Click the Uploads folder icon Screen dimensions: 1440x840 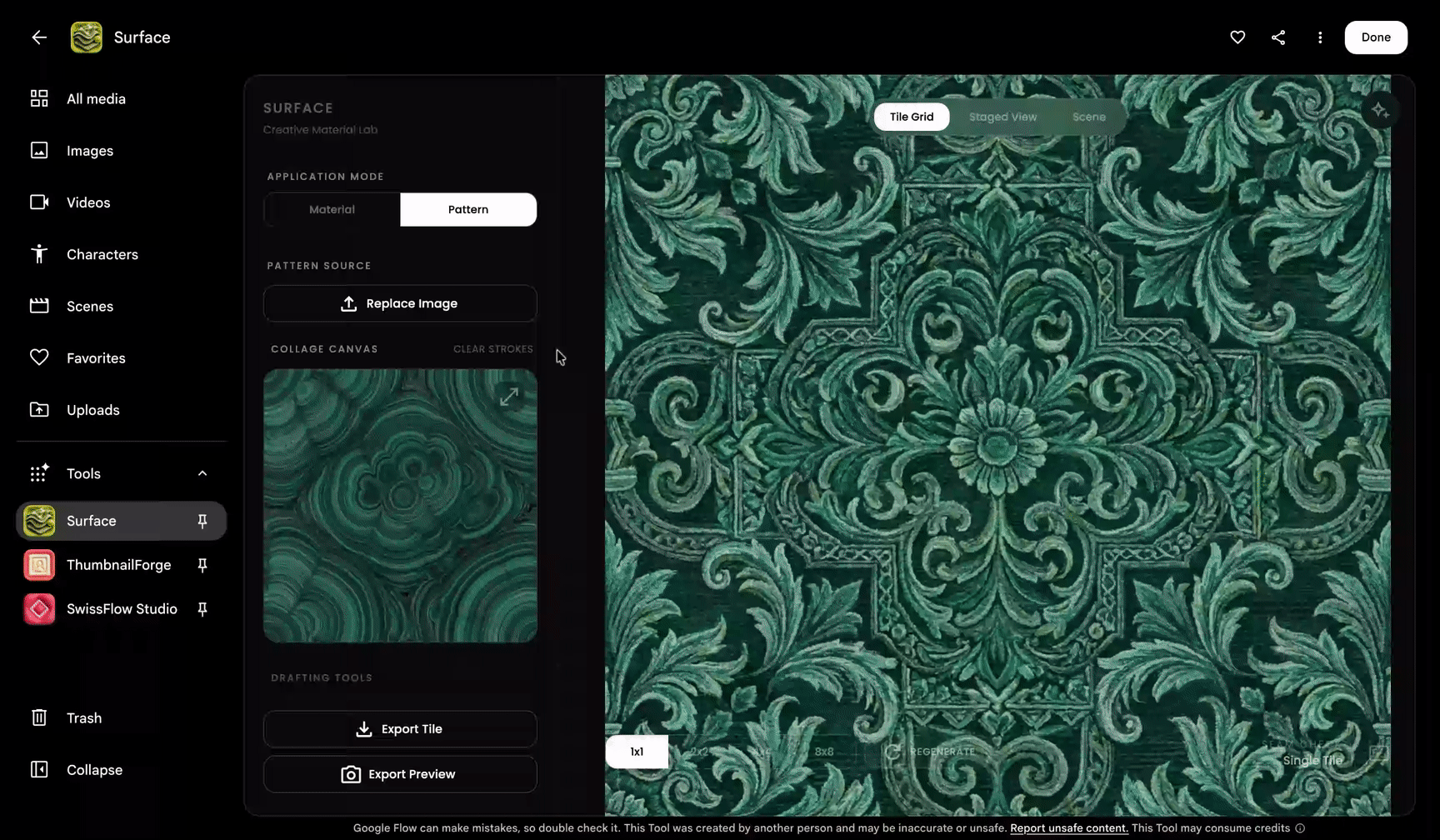point(39,409)
